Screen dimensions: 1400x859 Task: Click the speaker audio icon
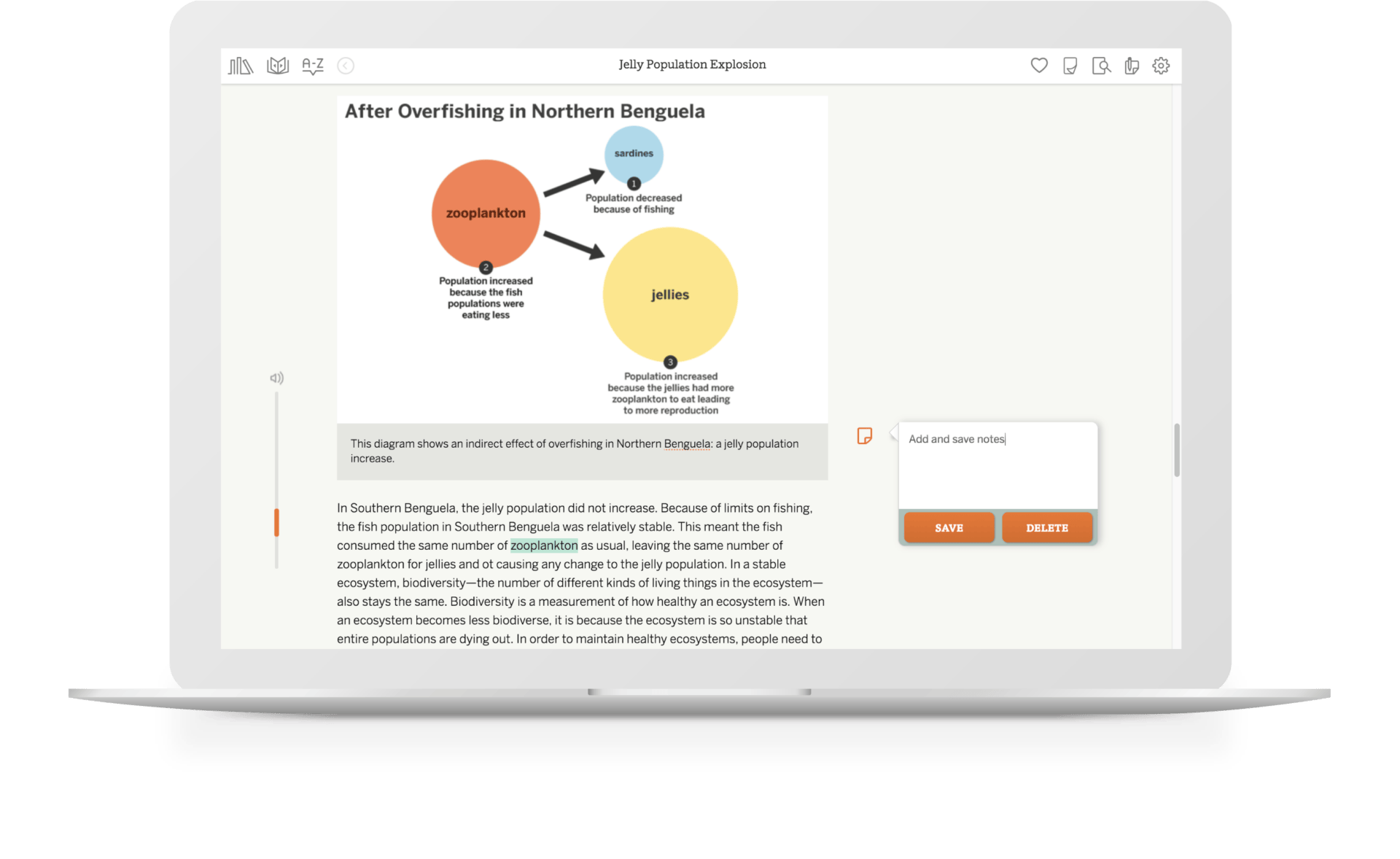point(276,378)
